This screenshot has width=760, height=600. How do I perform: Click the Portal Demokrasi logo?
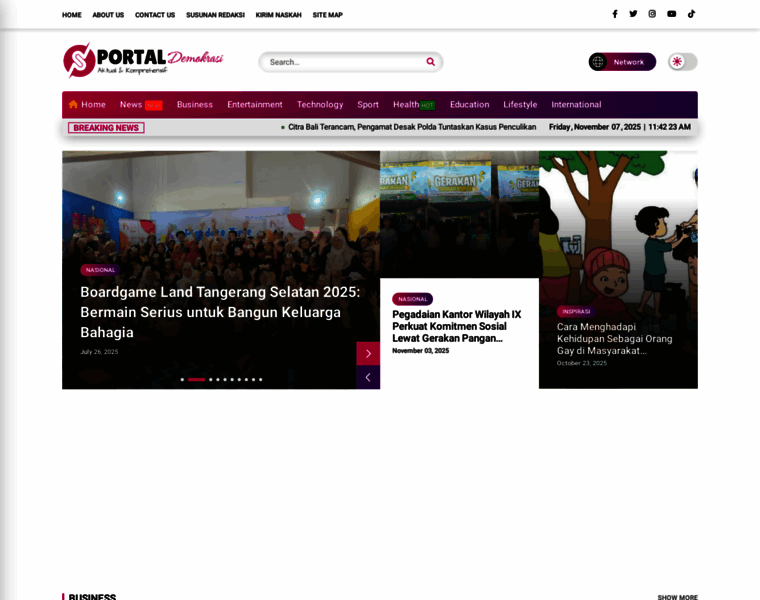pyautogui.click(x=143, y=61)
